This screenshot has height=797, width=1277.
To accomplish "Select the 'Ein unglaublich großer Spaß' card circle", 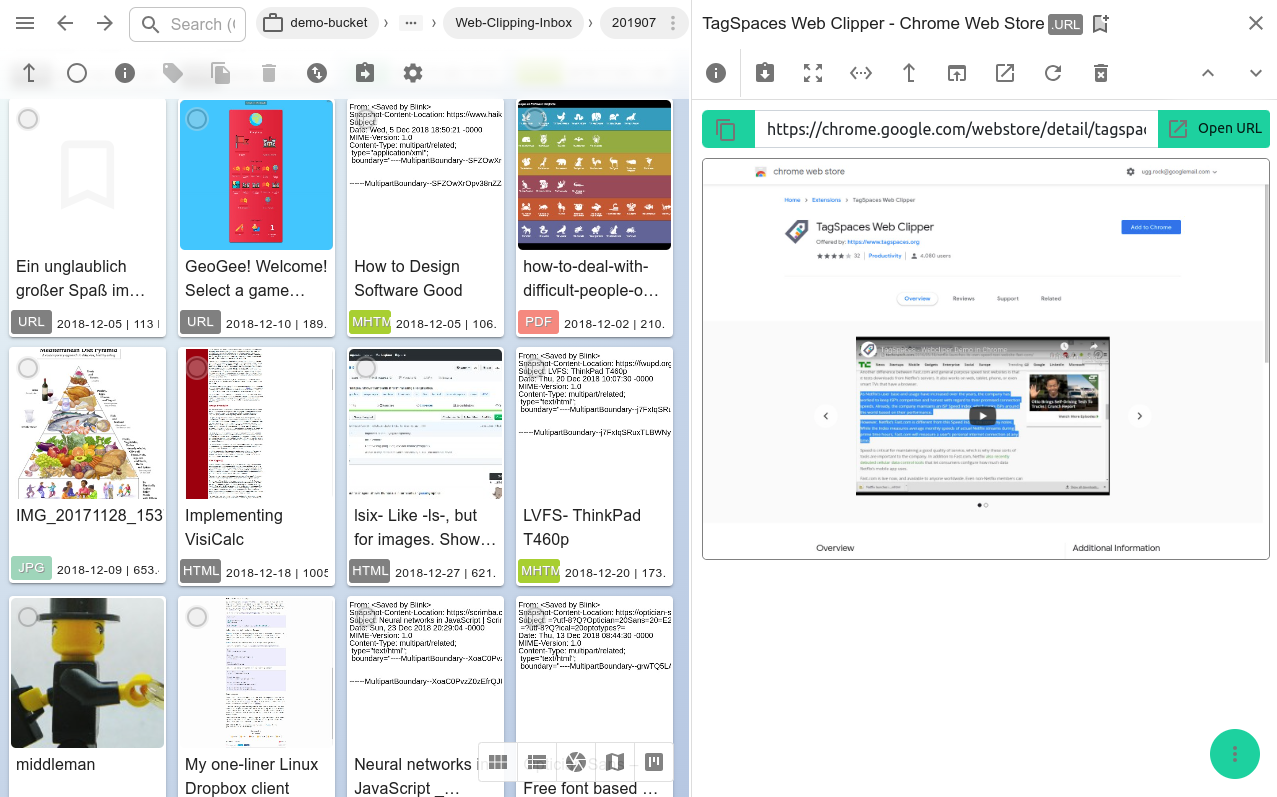I will [28, 119].
